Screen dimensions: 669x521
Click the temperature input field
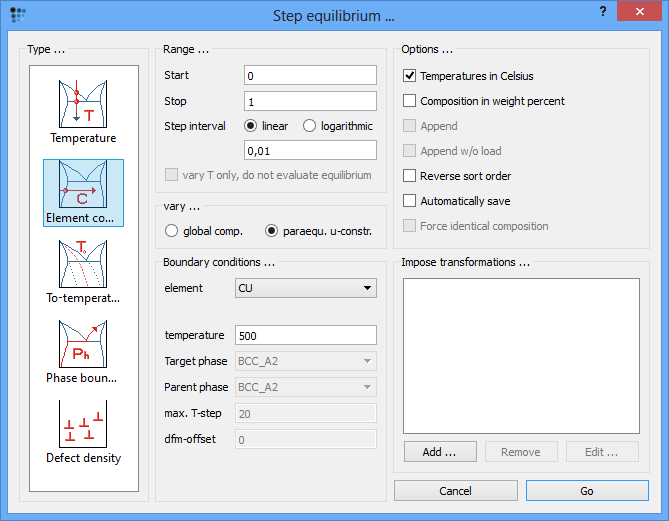point(305,335)
